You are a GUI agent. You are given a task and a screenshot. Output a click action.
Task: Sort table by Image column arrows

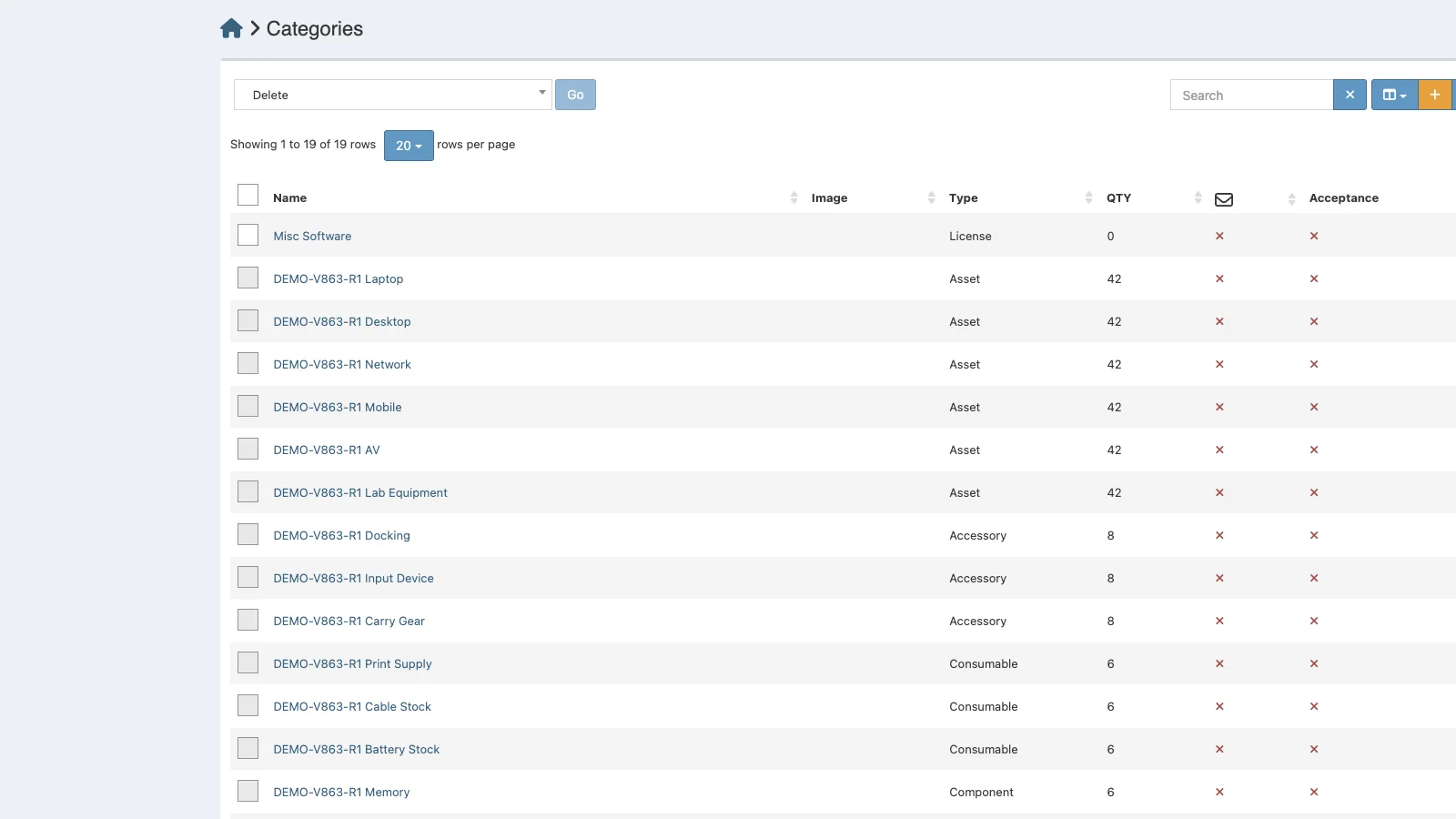point(931,197)
